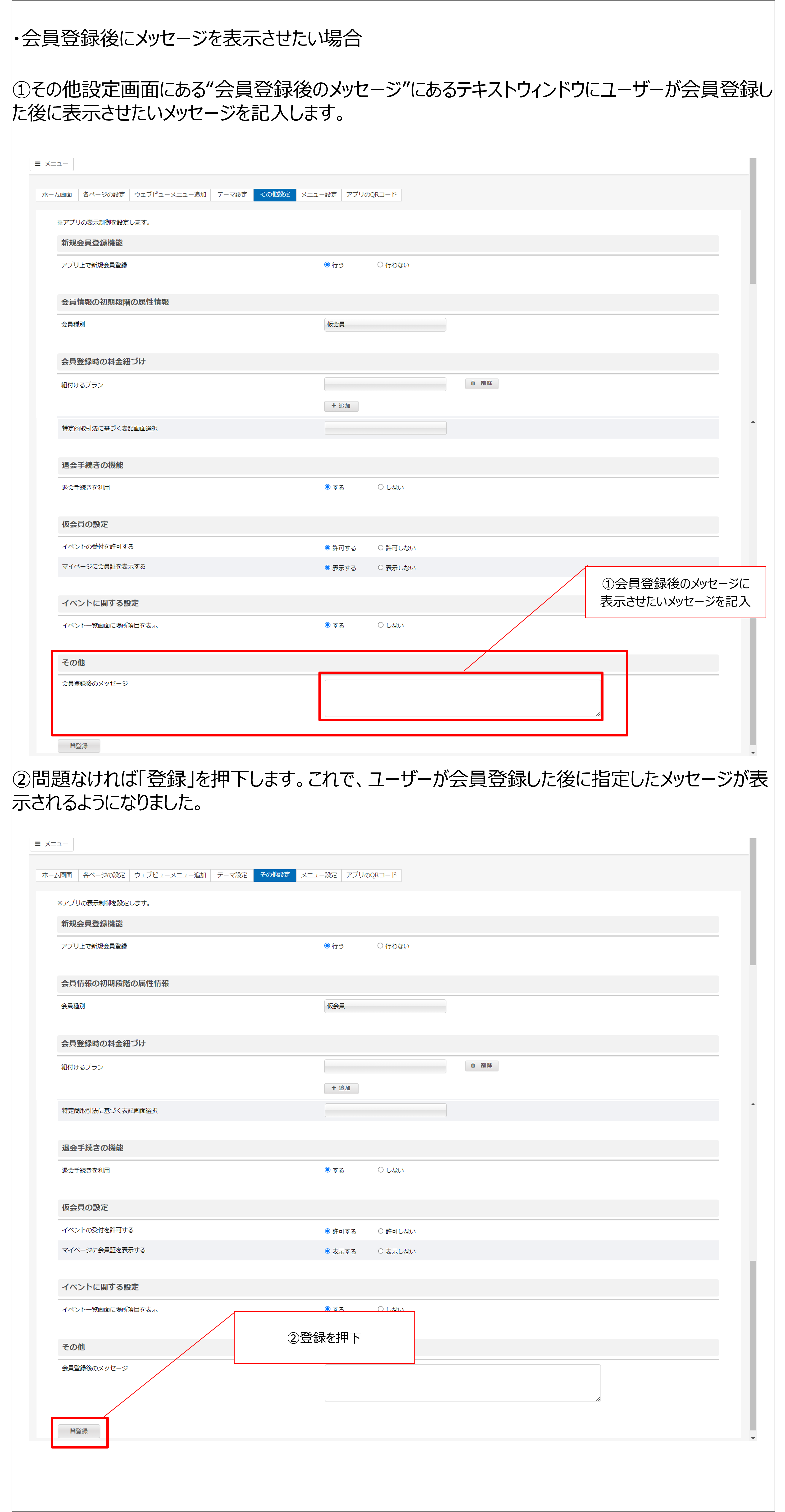Image resolution: width=785 pixels, height=1512 pixels.
Task: Open ウェブビューメニュー追加 tab in second screenshot
Action: 170,875
